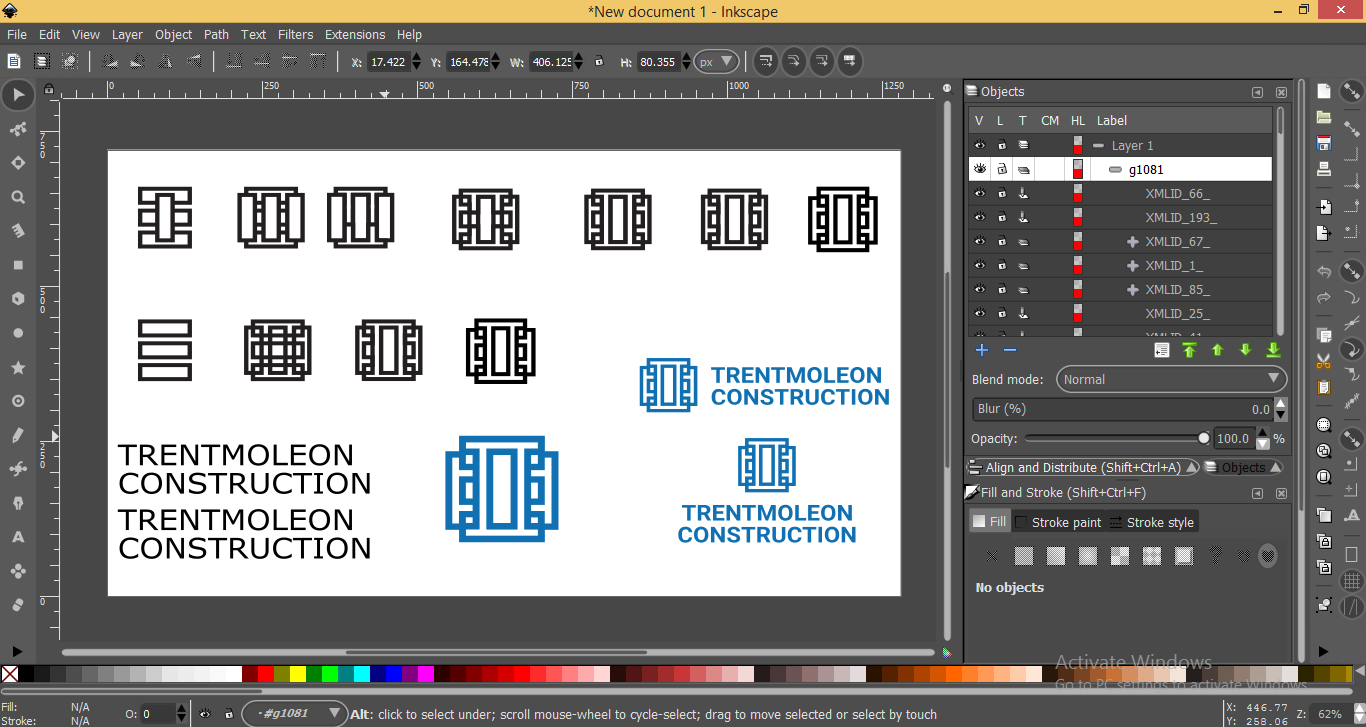
Task: Select the Bezier pen tool
Action: tap(17, 469)
